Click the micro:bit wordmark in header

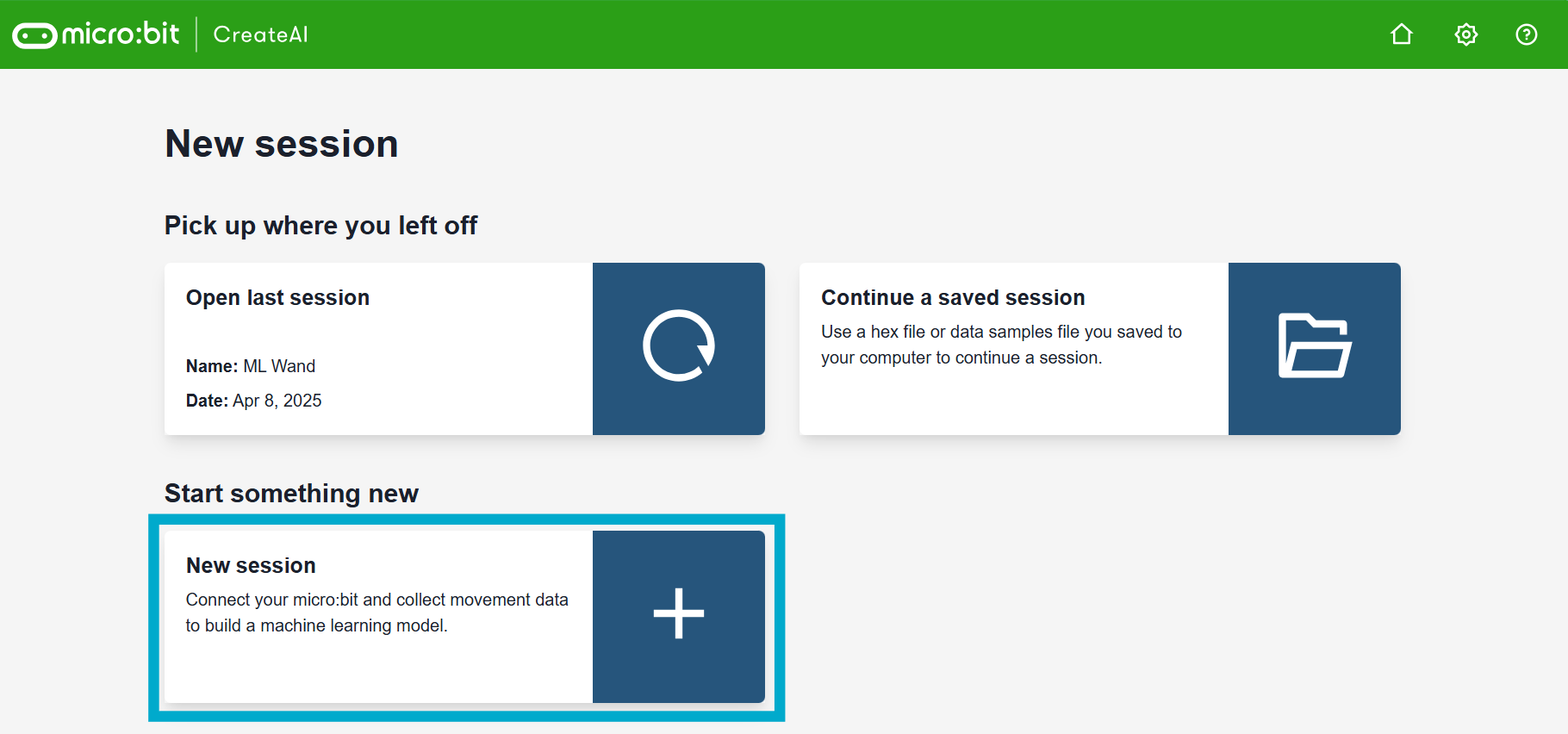[121, 34]
